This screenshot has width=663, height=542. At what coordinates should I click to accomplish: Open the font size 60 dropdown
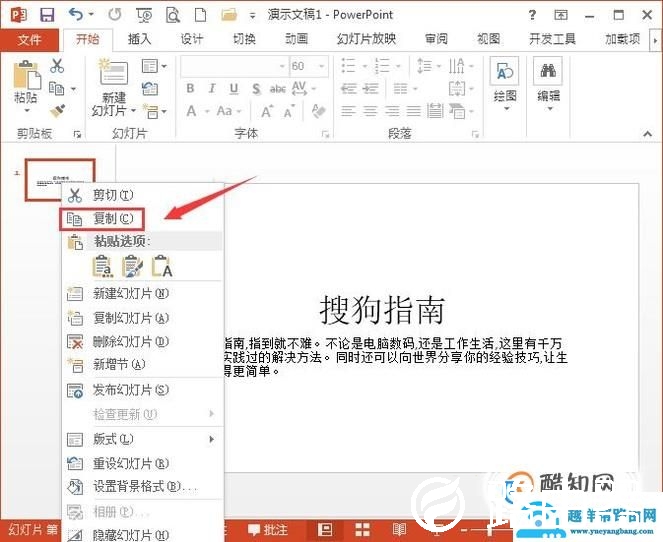321,66
